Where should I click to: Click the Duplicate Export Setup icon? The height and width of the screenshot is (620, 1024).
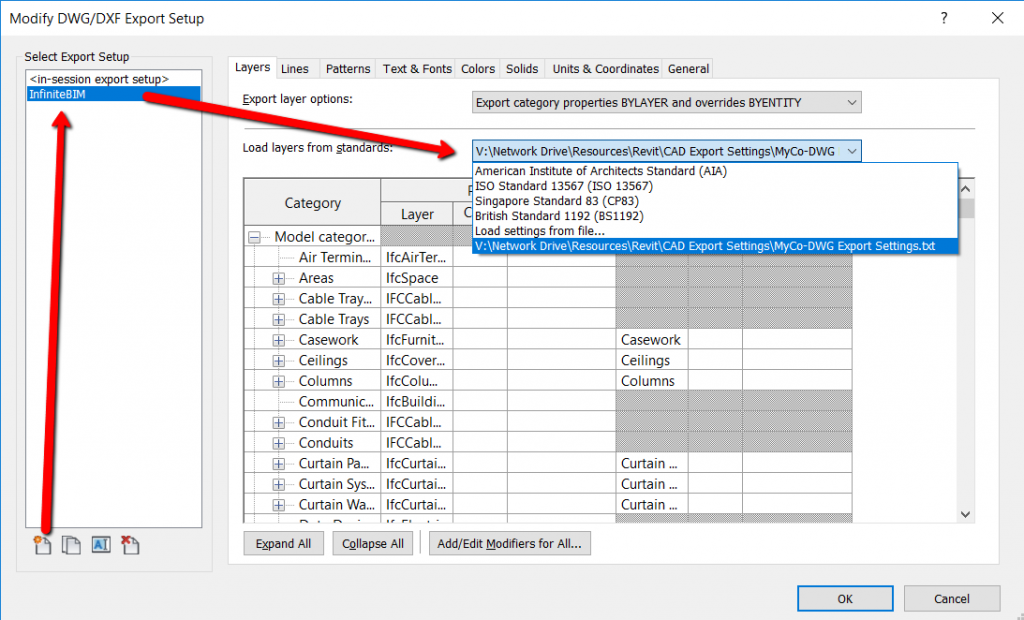click(x=71, y=545)
